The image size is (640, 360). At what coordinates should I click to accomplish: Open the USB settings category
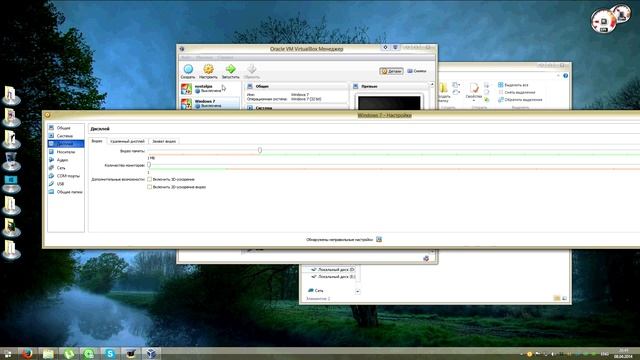[x=66, y=184]
